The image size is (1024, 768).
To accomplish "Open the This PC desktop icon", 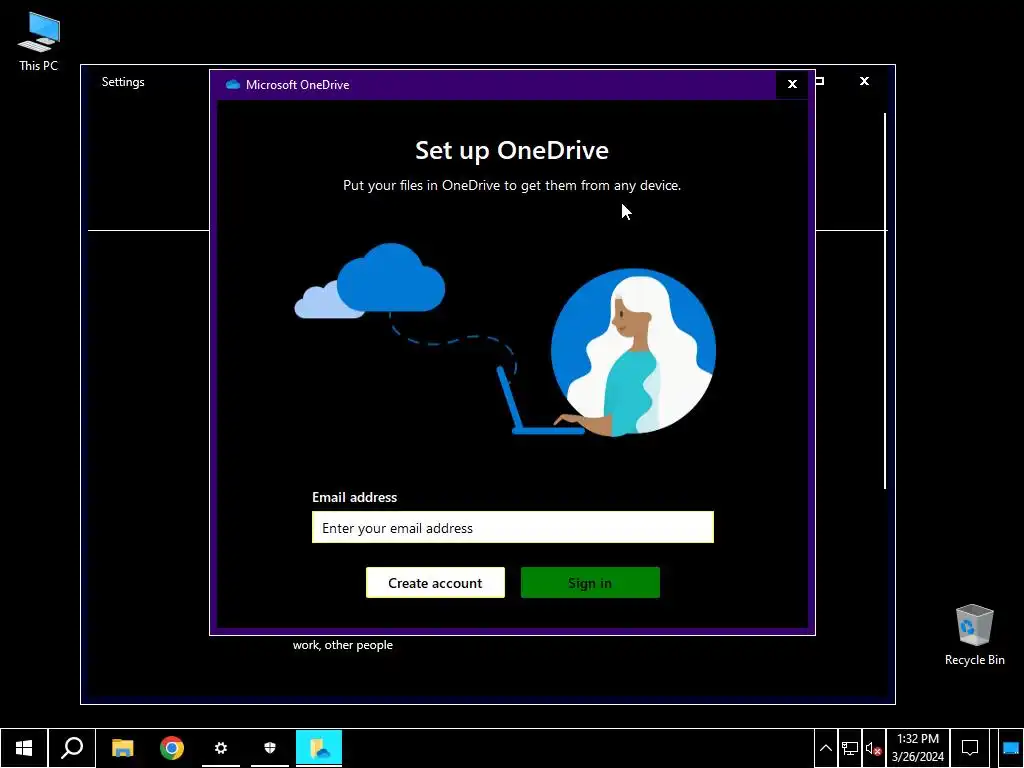I will [x=39, y=41].
